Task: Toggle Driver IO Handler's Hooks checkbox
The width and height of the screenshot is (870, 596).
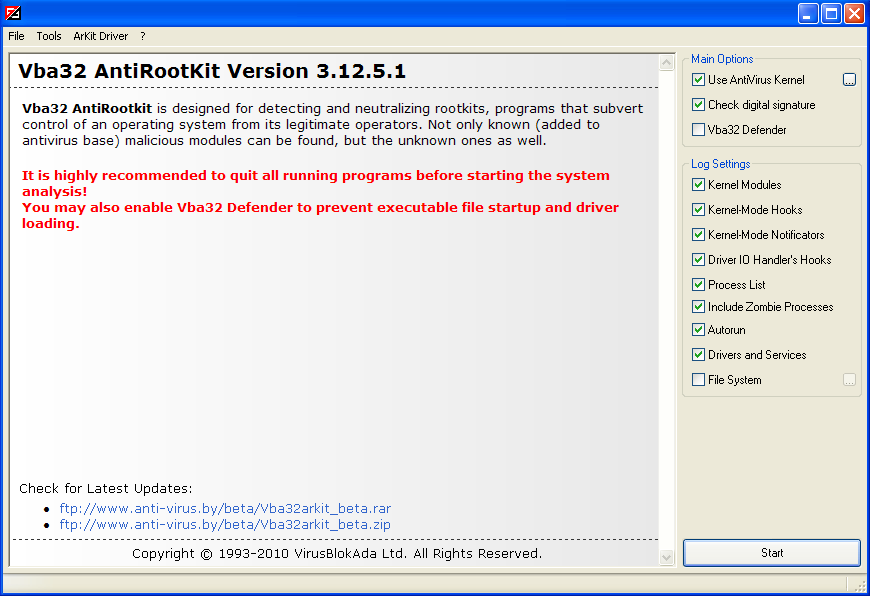Action: [699, 260]
